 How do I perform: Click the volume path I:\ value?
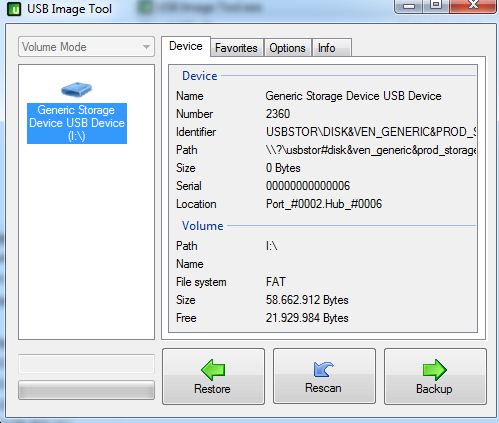point(272,246)
